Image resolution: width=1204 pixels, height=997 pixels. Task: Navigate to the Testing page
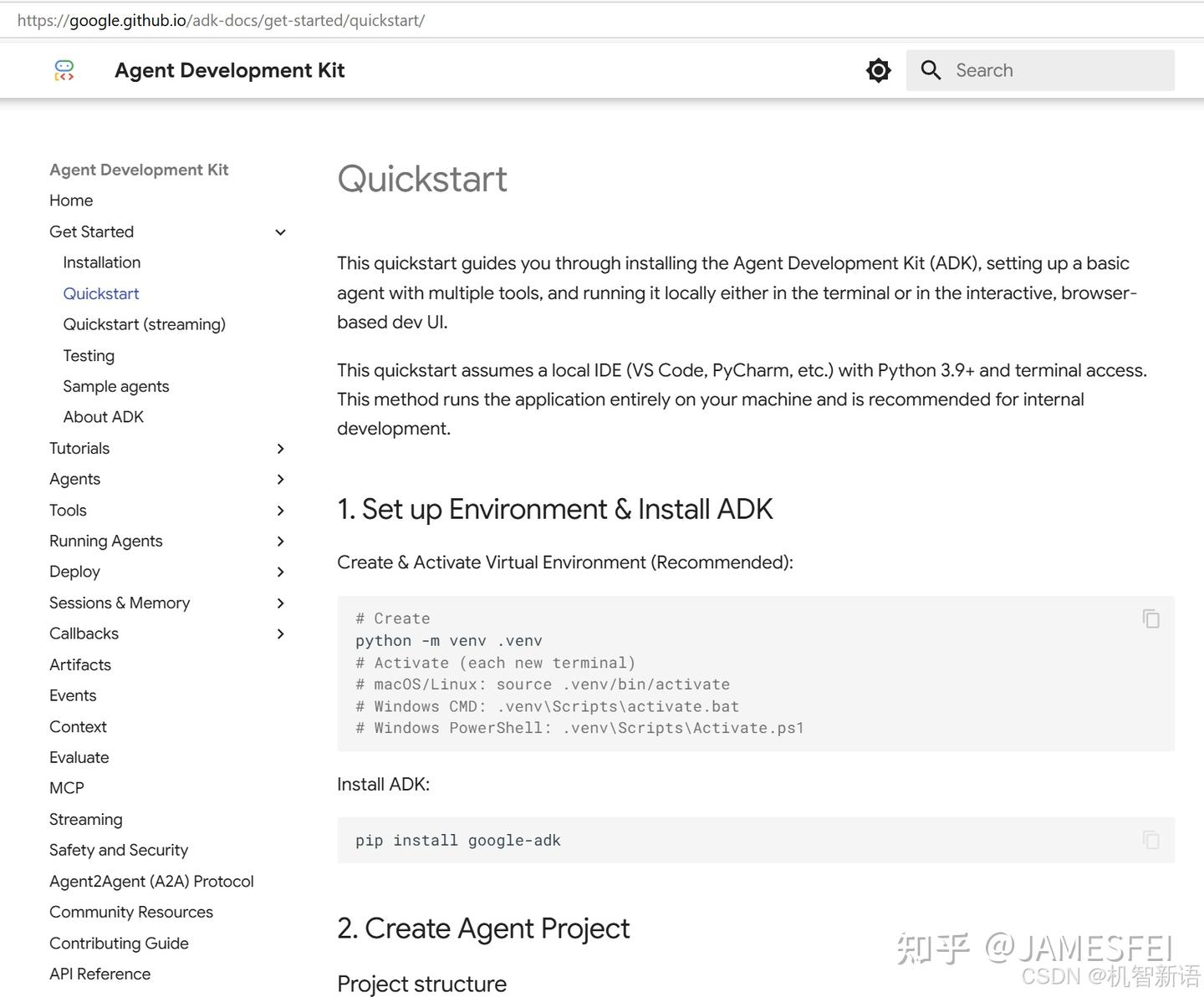coord(89,355)
